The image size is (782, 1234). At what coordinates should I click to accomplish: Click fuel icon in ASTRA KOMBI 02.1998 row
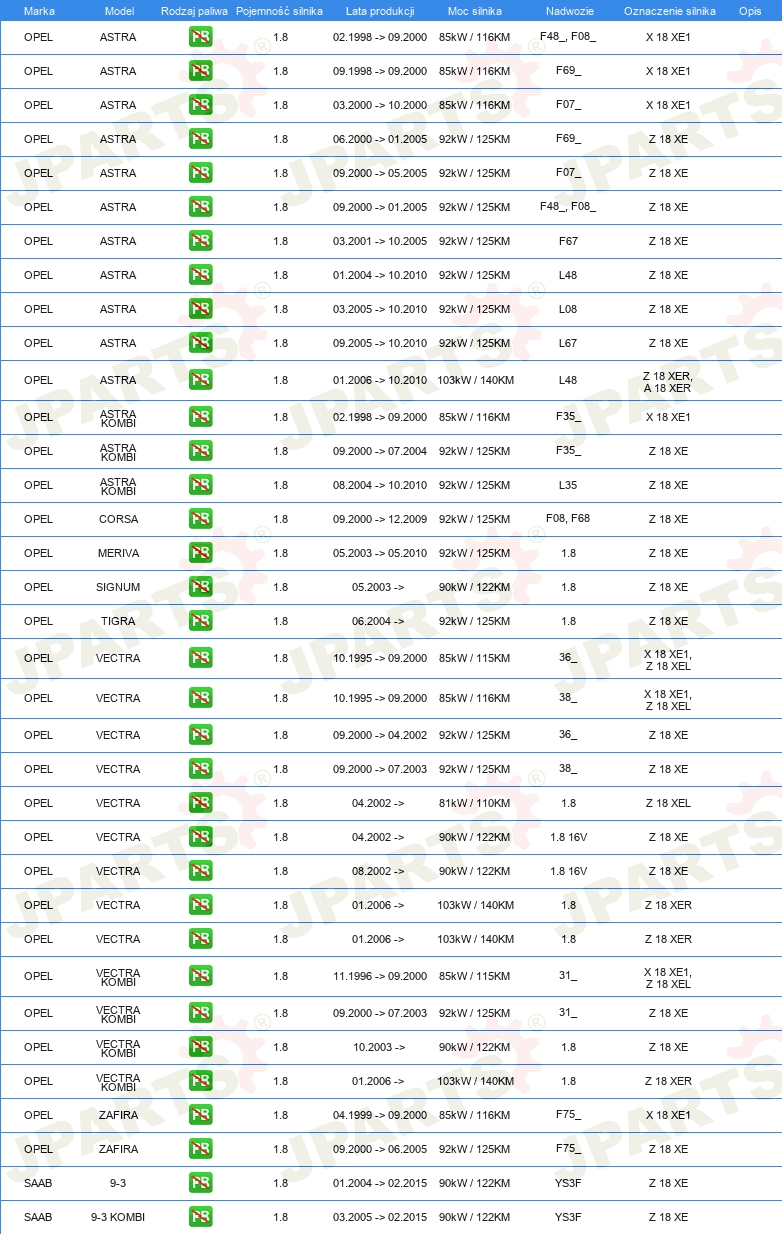tap(200, 417)
